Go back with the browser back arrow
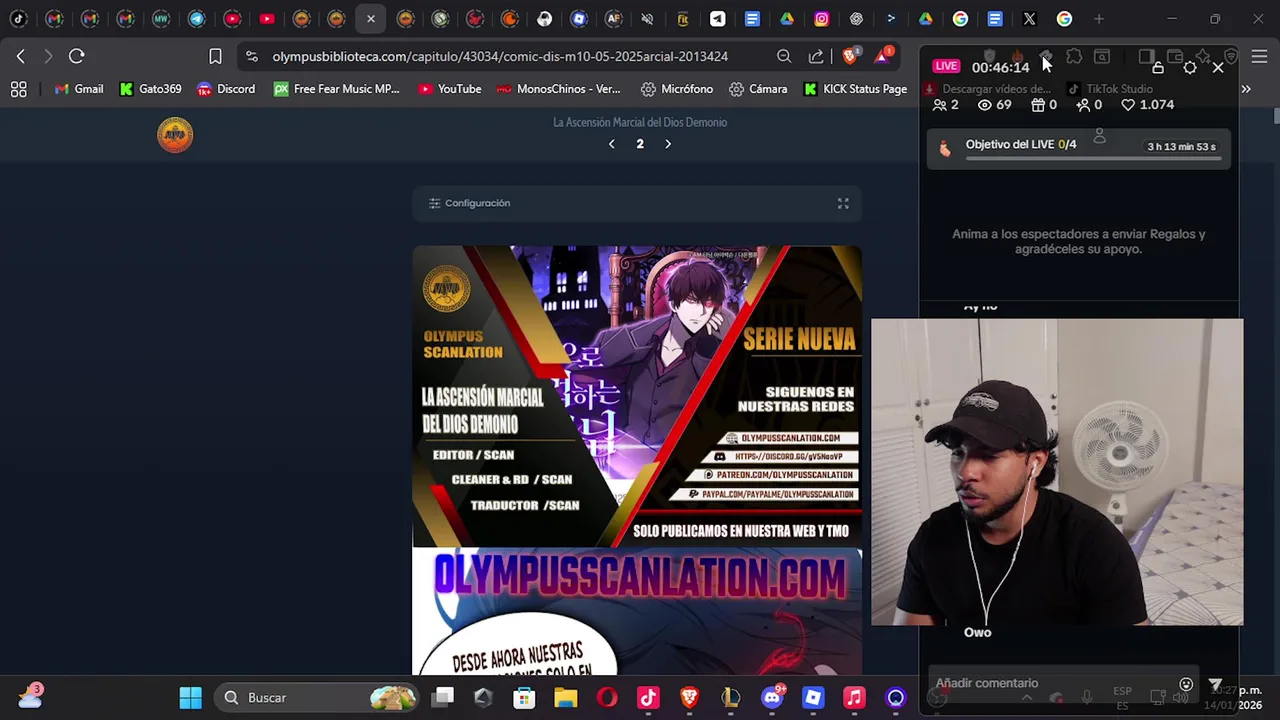1280x720 pixels. click(x=21, y=56)
